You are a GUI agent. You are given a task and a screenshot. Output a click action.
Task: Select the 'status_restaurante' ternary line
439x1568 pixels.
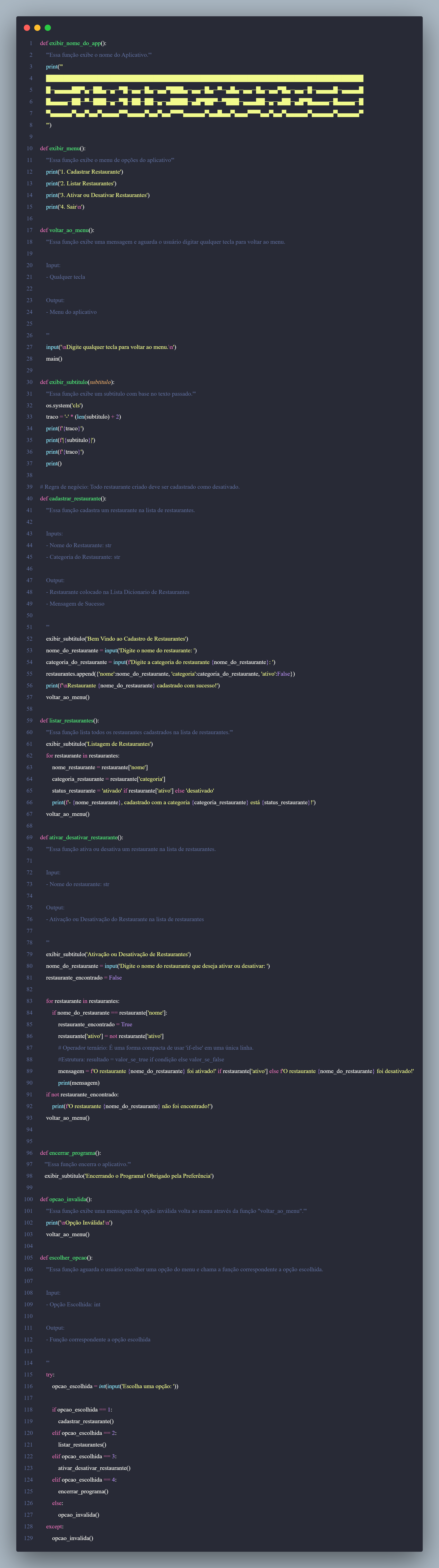(133, 791)
